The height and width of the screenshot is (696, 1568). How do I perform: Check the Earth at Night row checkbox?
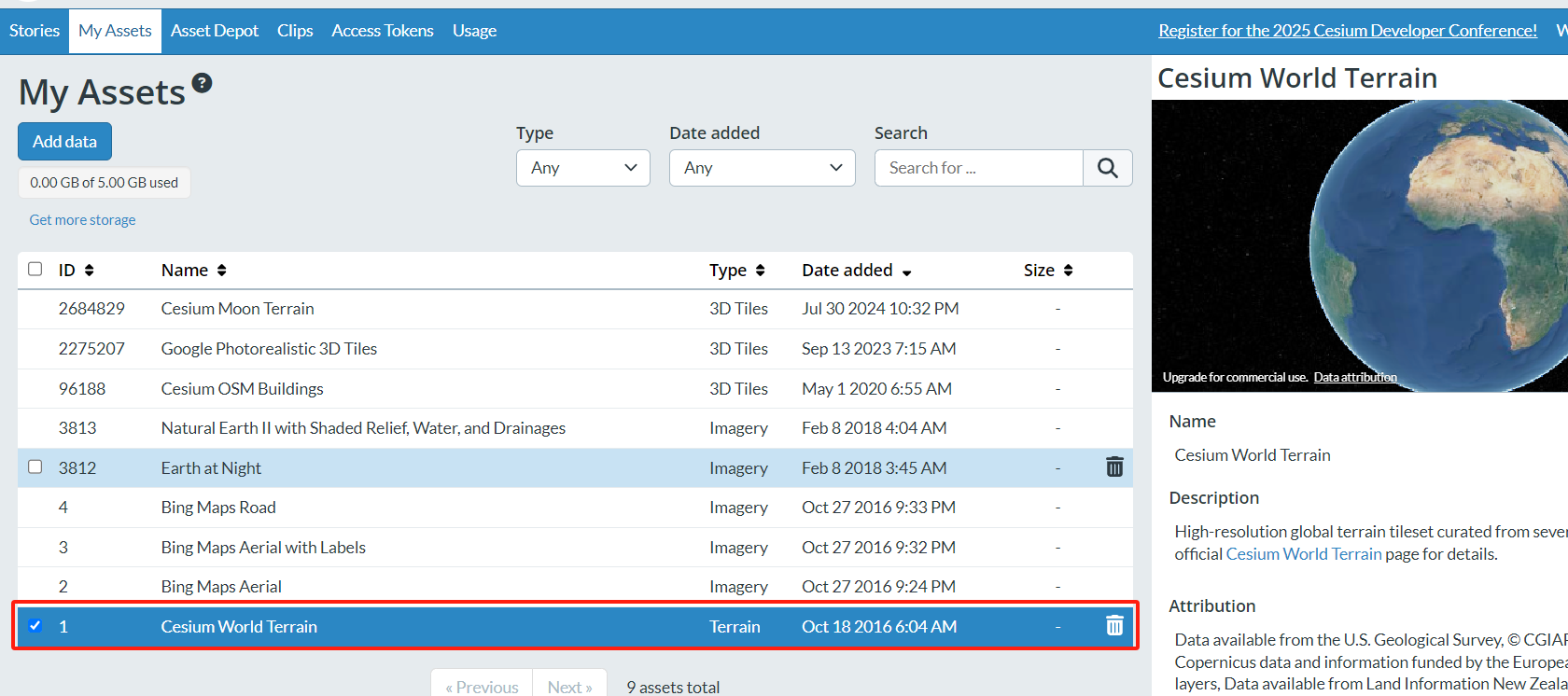click(x=35, y=466)
